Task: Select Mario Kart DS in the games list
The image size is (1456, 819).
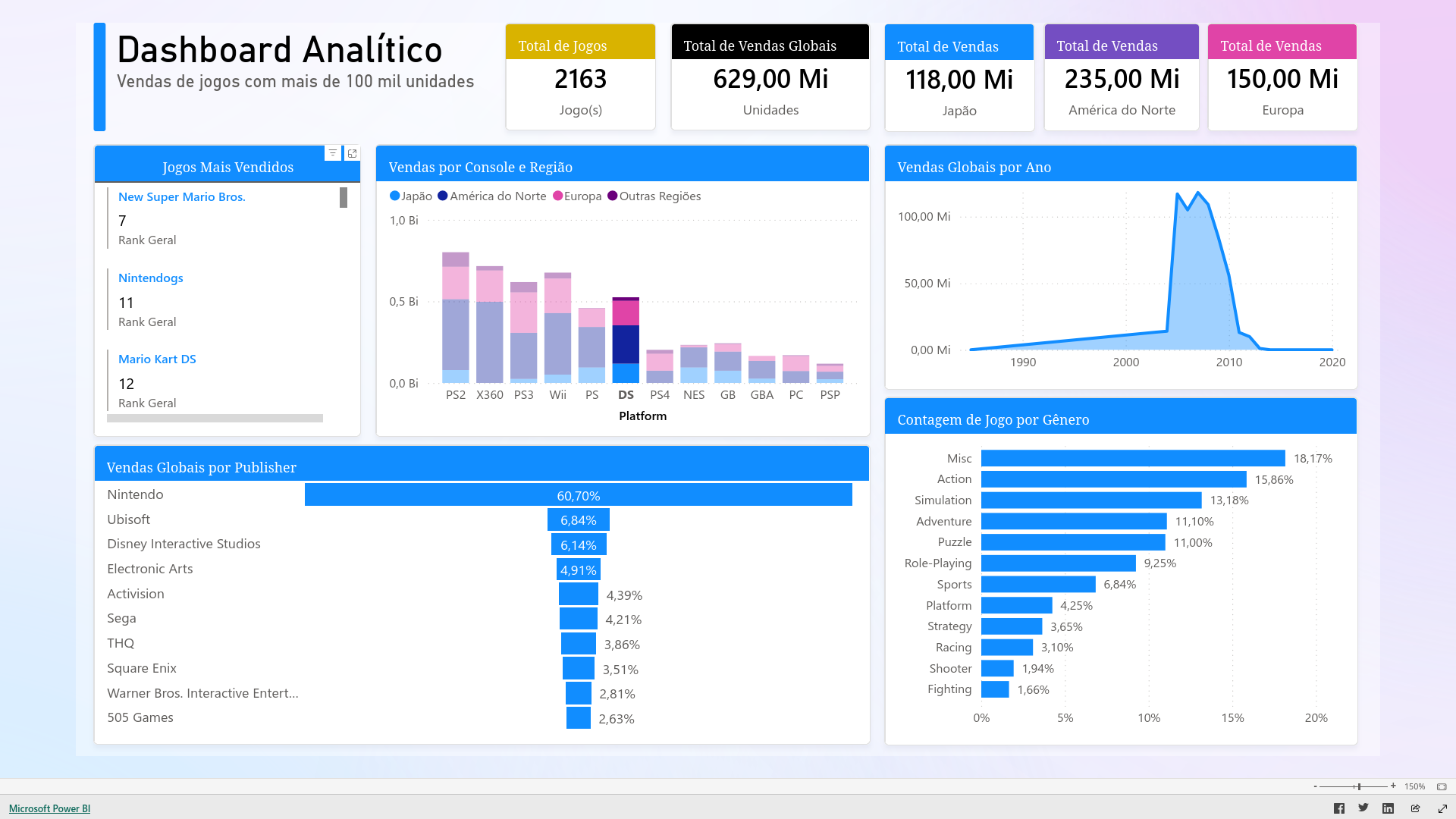Action: coord(157,359)
